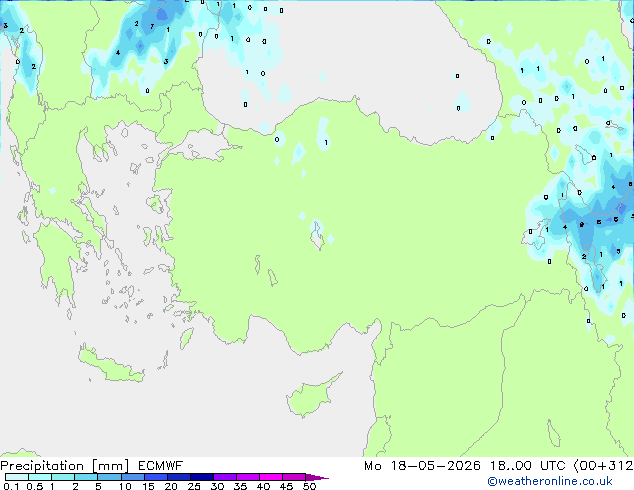Screen dimensions: 634x490
Task: Click the legend label '30'
Action: coord(217,486)
